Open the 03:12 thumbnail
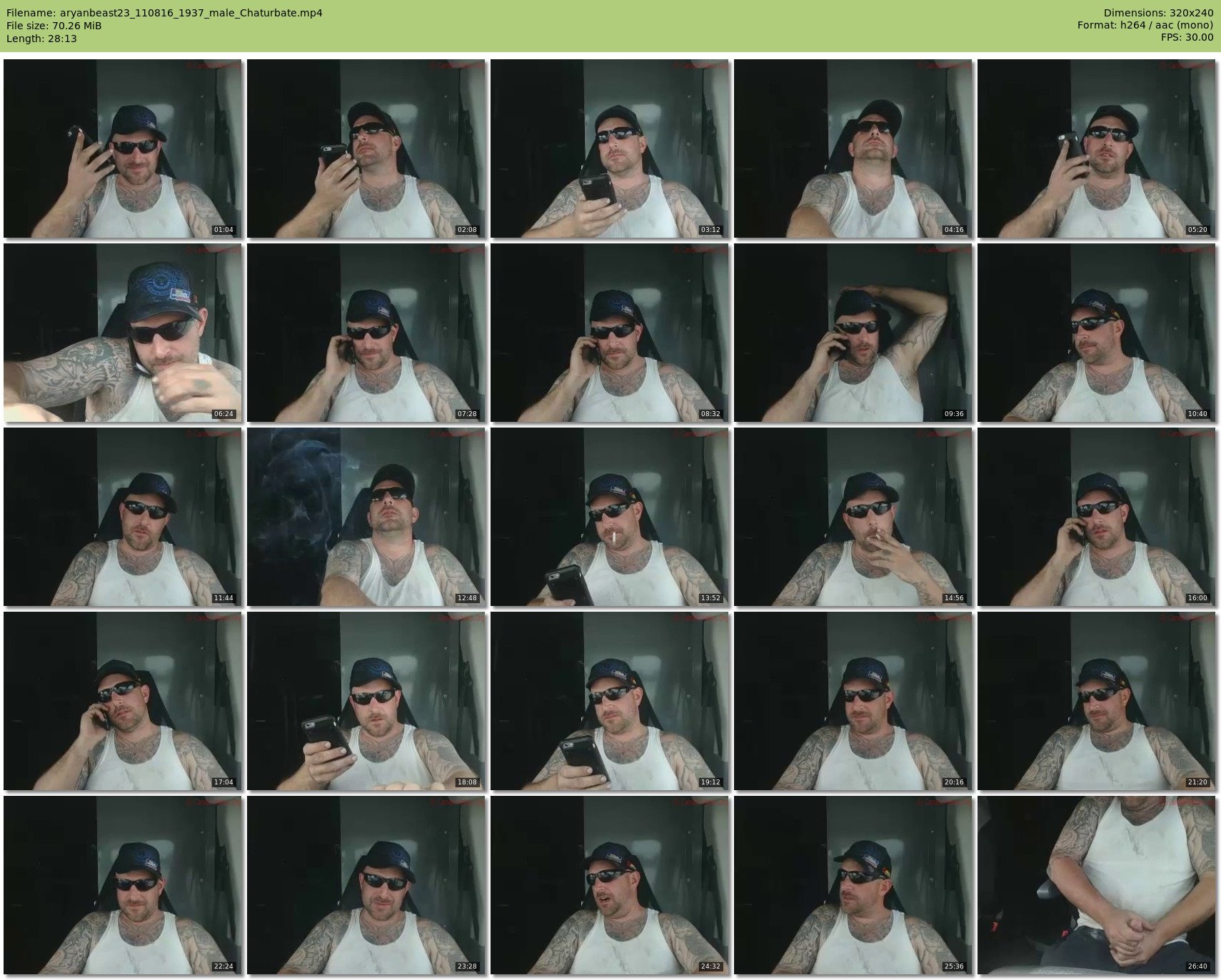This screenshot has height=980, width=1221. click(x=610, y=148)
